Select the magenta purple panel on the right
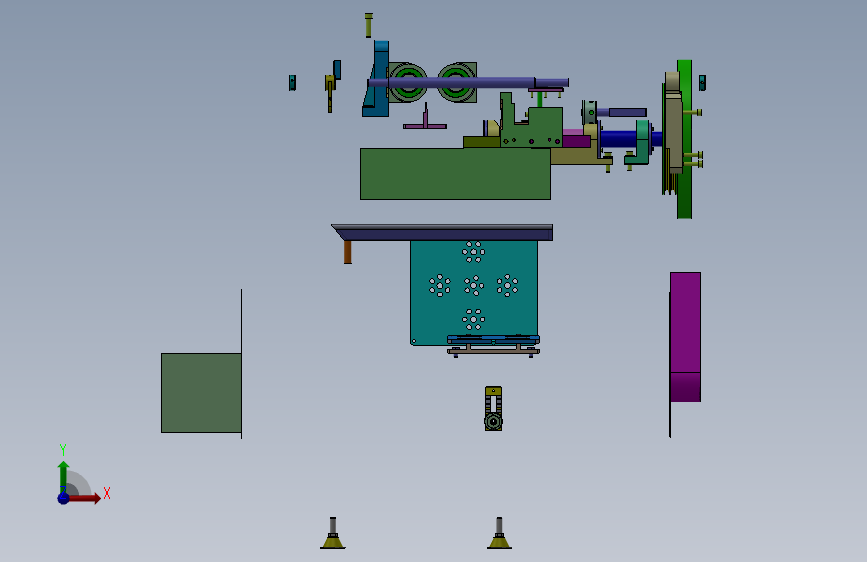The height and width of the screenshot is (562, 867). click(x=685, y=337)
